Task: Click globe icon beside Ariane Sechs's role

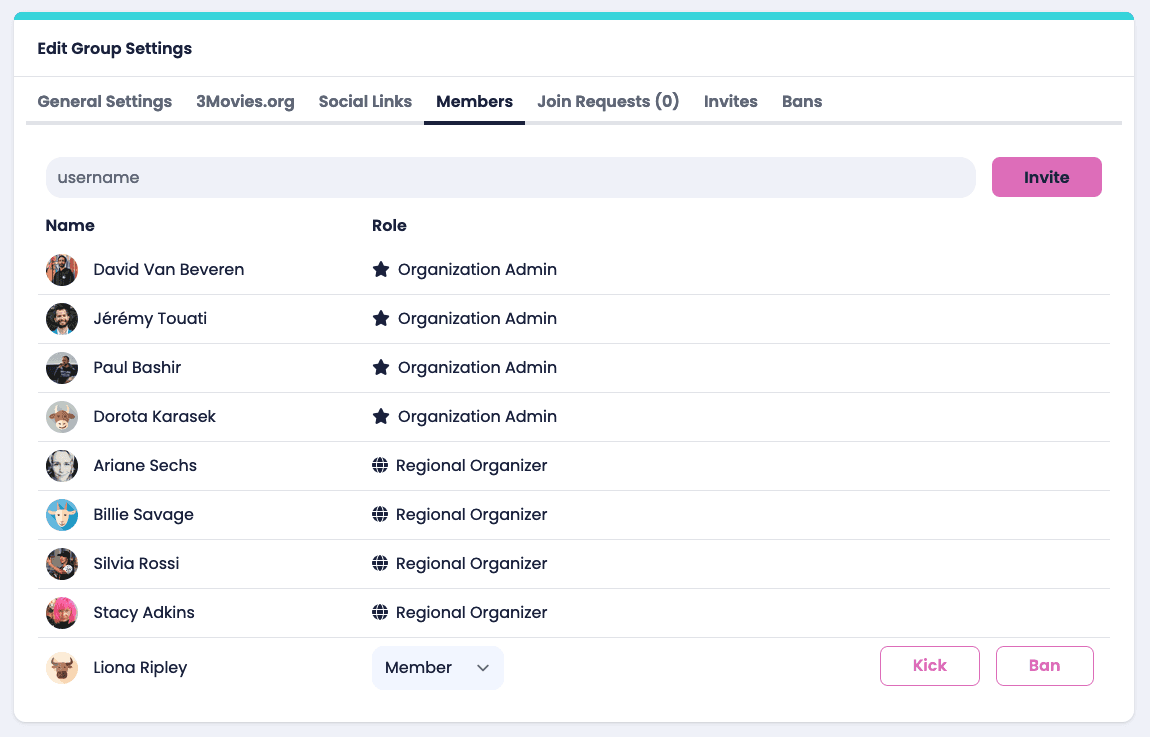Action: (380, 466)
